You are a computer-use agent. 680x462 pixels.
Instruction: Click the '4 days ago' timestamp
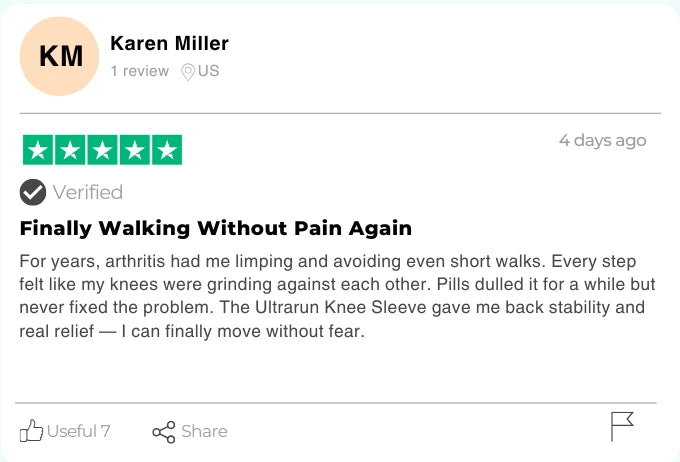pyautogui.click(x=602, y=140)
